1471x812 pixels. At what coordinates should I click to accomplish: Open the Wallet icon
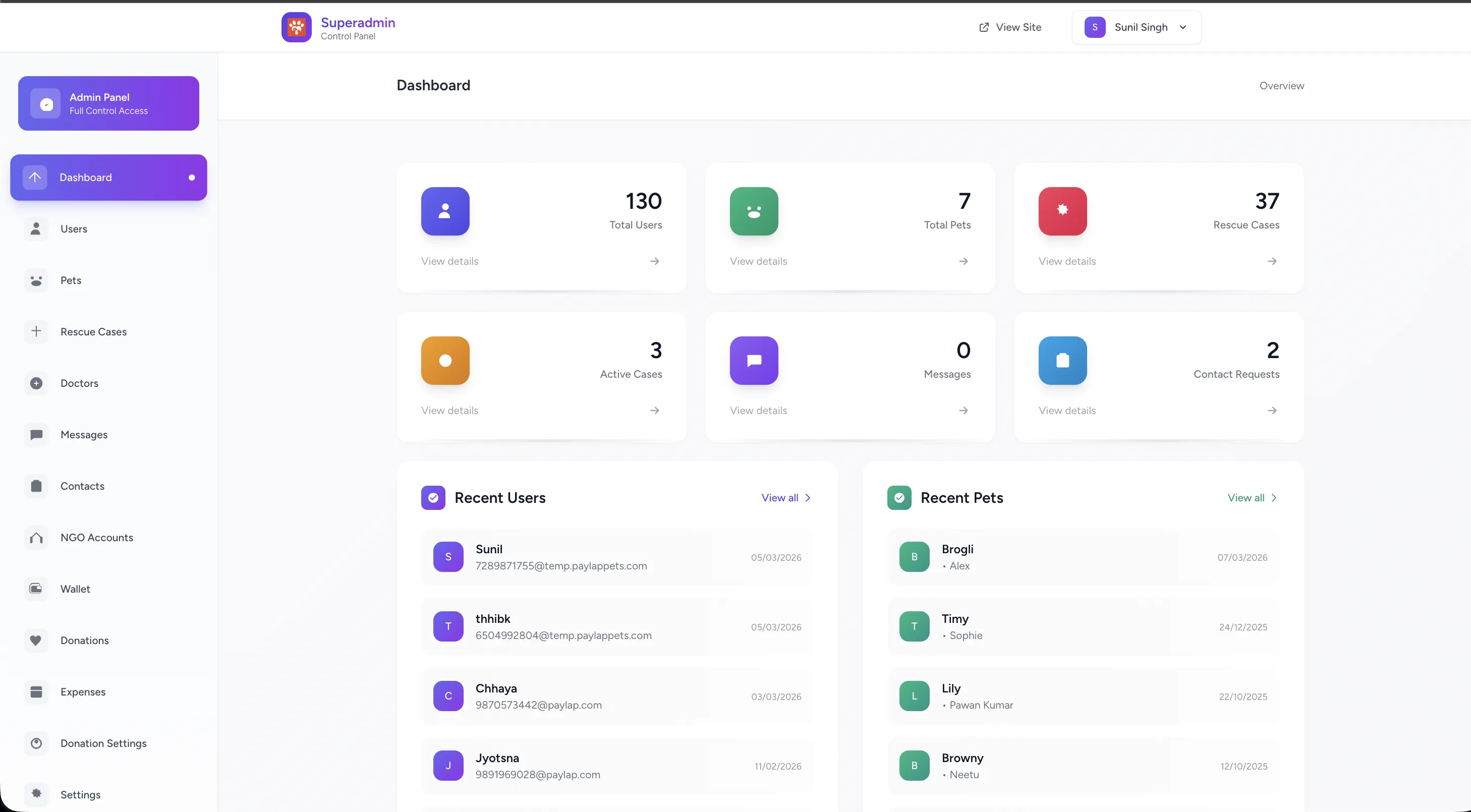pyautogui.click(x=36, y=588)
